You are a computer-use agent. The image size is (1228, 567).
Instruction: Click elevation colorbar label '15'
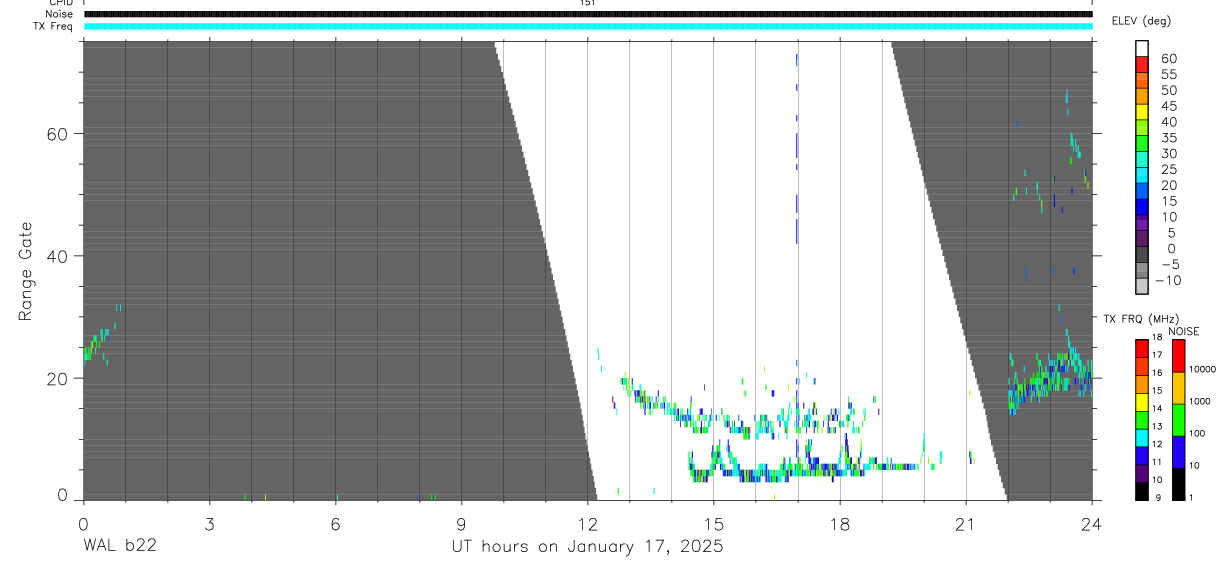click(x=1168, y=201)
